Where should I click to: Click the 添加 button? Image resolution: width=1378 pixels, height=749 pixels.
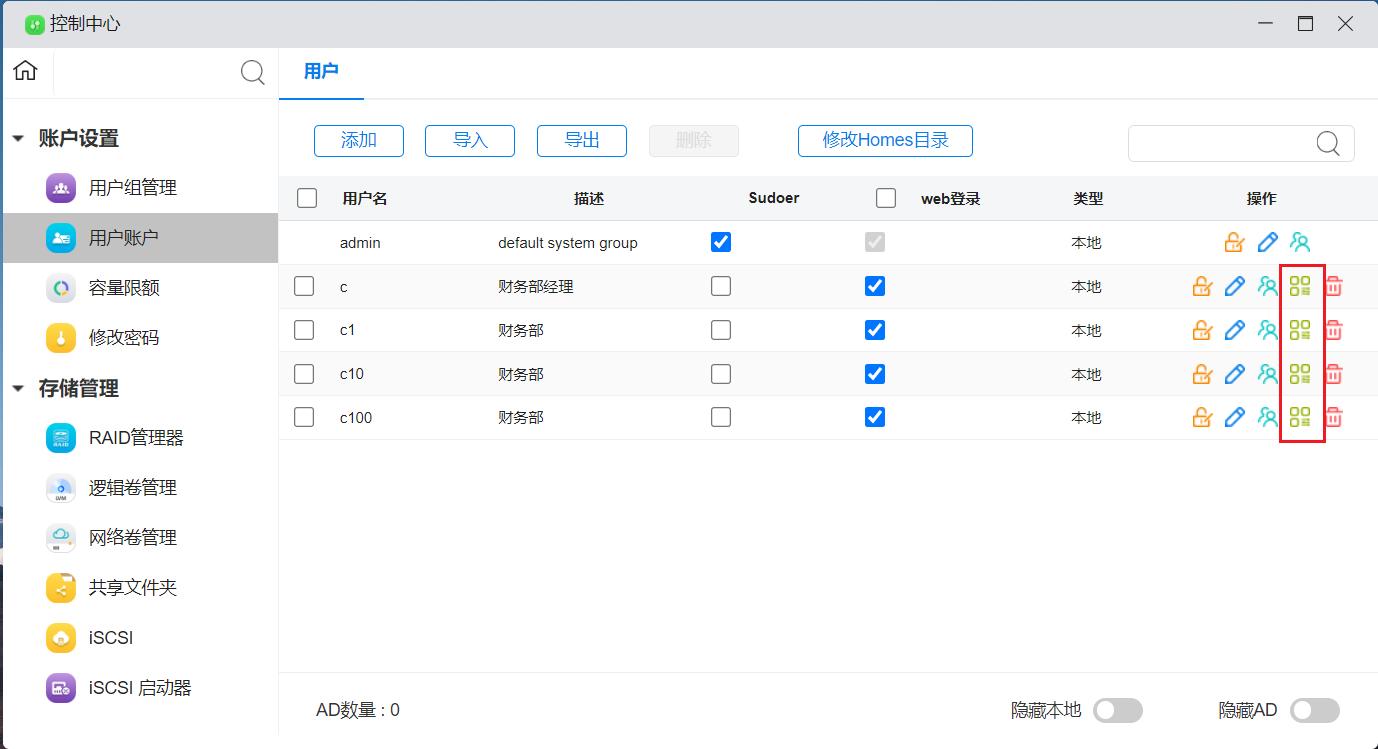[x=359, y=141]
